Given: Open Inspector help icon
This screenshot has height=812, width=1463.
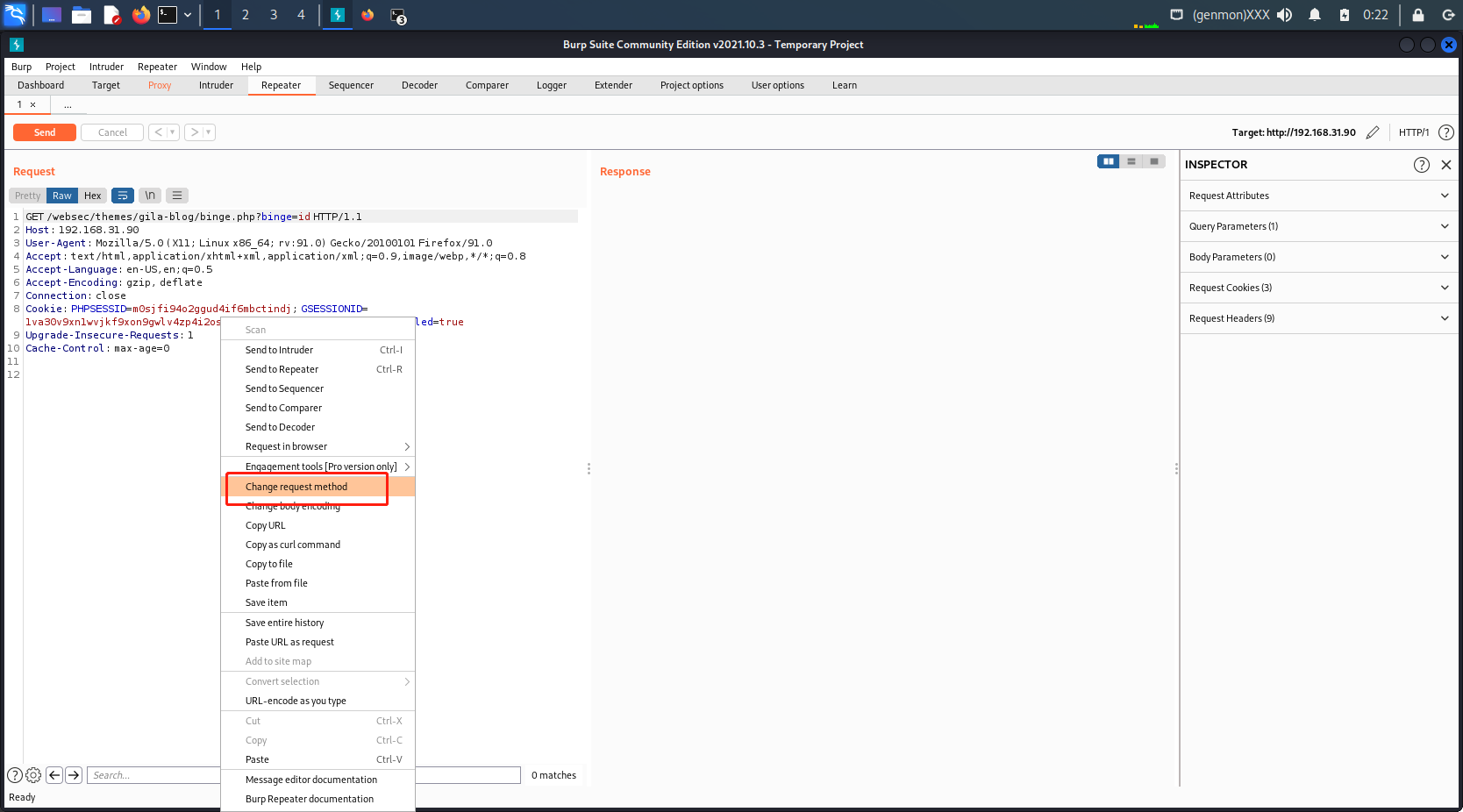Looking at the screenshot, I should (x=1422, y=165).
